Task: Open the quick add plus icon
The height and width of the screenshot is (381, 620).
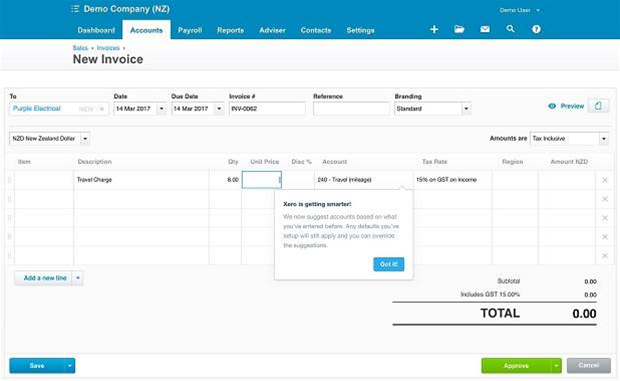Action: tap(434, 29)
